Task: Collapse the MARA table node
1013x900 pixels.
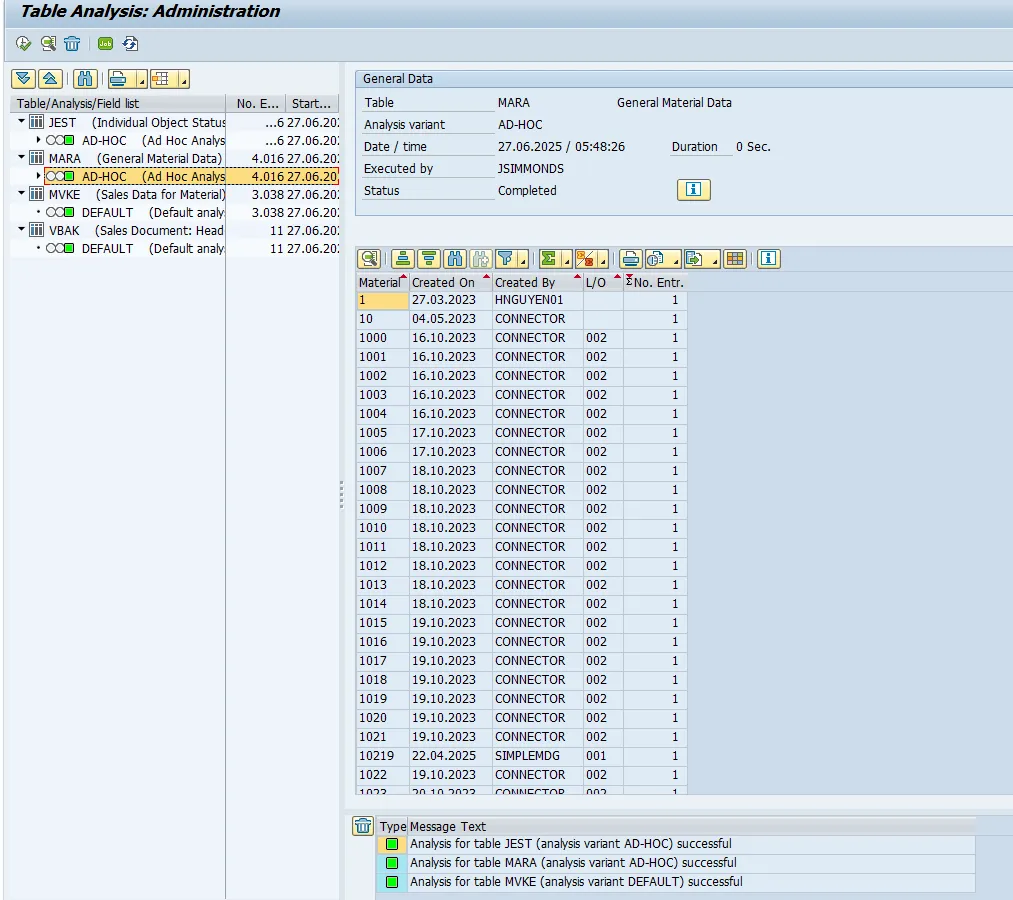Action: 21,158
